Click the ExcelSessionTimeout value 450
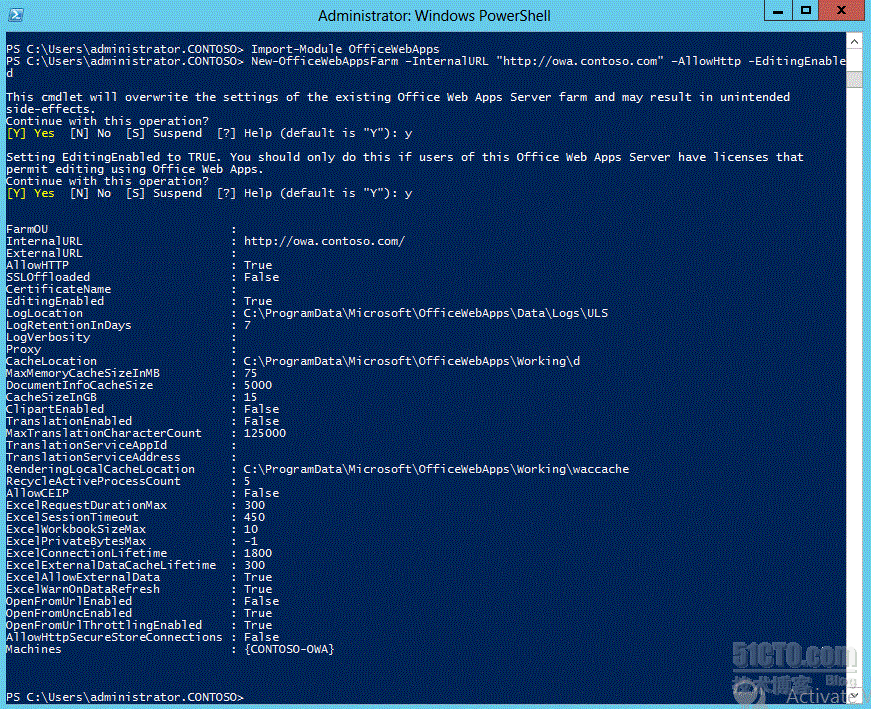 (x=254, y=517)
